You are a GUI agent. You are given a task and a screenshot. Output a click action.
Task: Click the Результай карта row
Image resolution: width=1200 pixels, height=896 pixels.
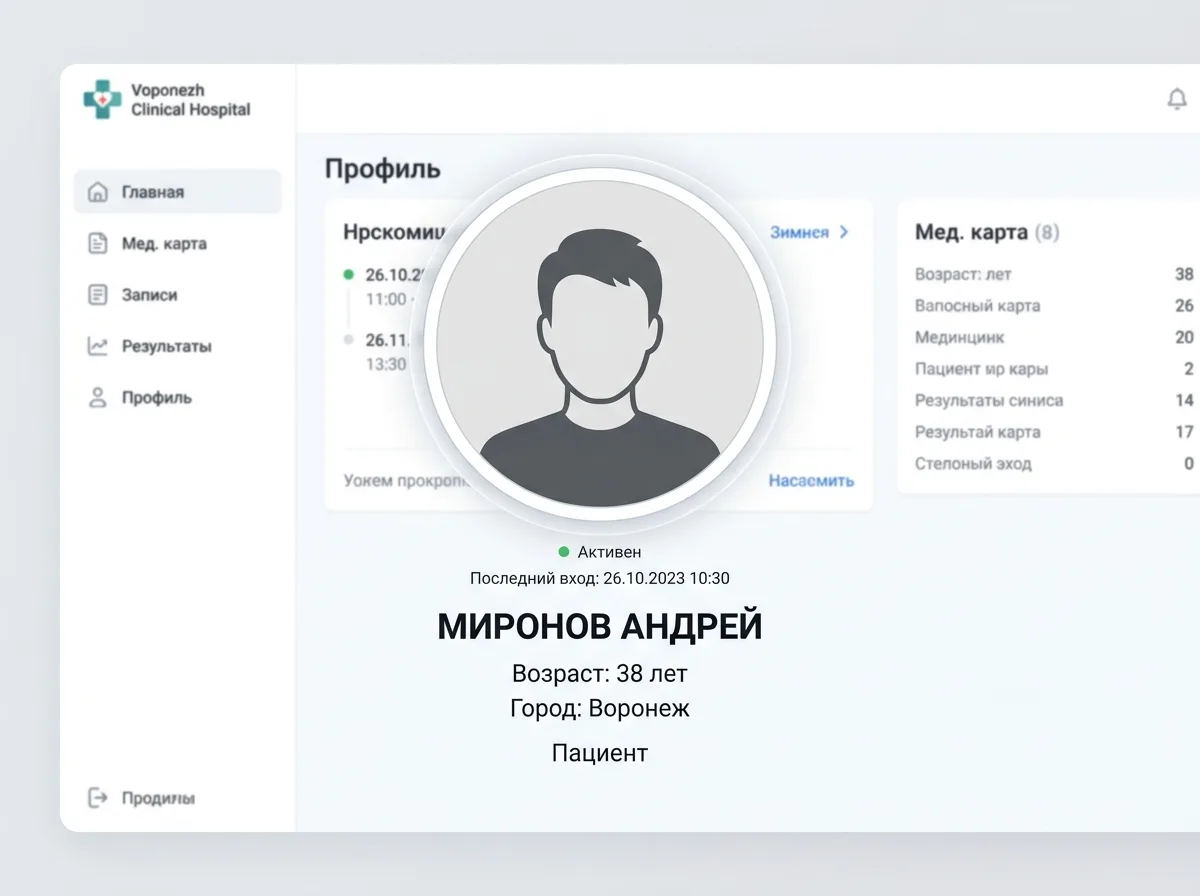pyautogui.click(x=1054, y=432)
